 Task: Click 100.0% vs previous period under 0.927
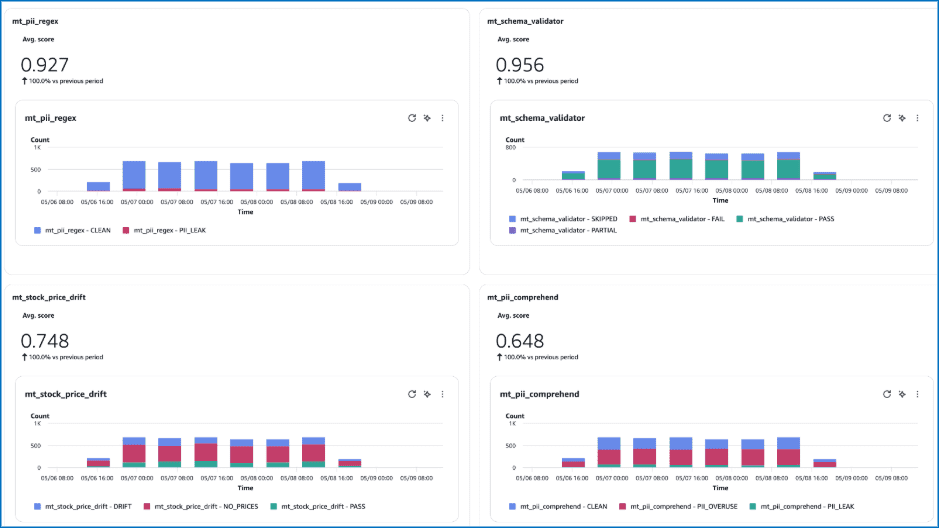(x=66, y=81)
